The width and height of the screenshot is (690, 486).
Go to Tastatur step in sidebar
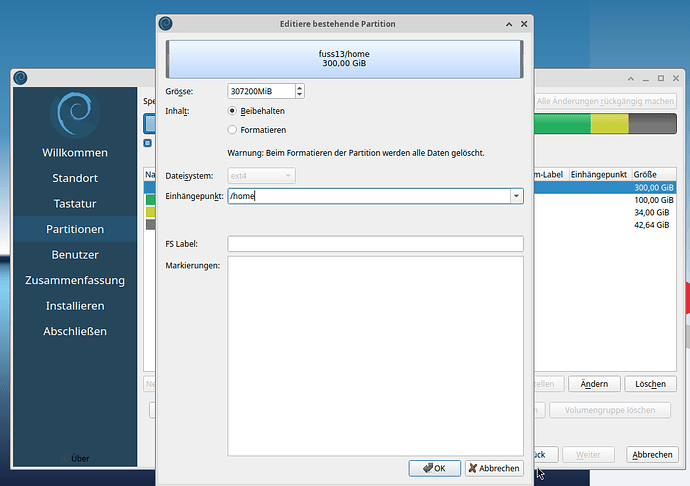(x=75, y=204)
